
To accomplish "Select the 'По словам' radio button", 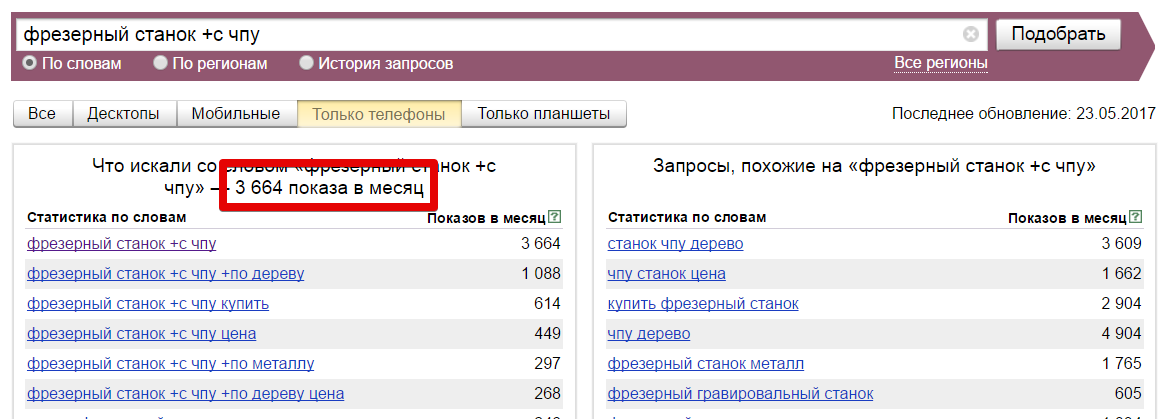I will (30, 63).
